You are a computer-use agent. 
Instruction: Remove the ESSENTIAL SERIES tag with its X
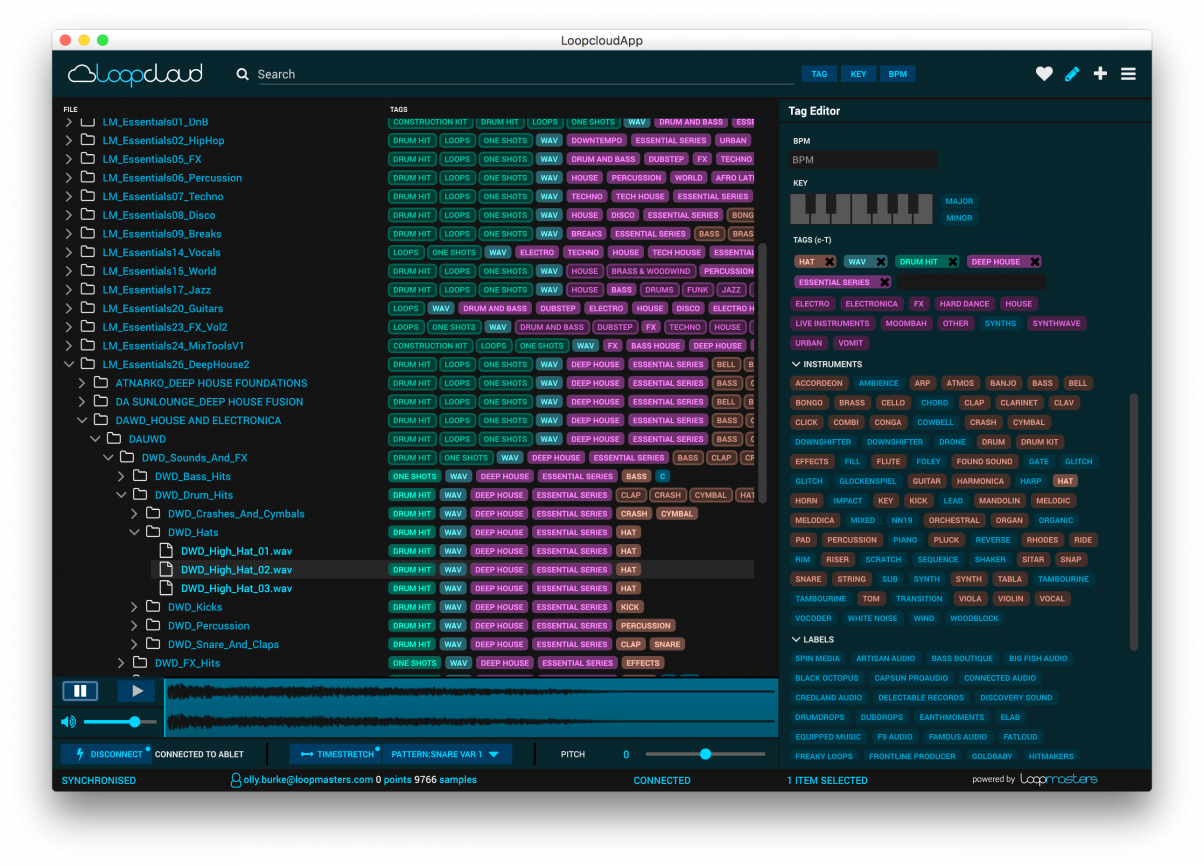coord(884,282)
